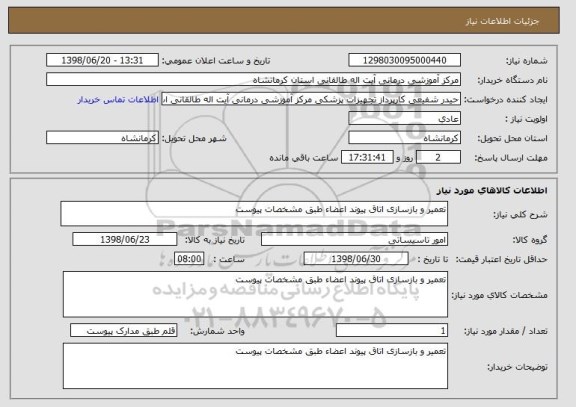Click the buyer notes text box
The height and width of the screenshot is (407, 576).
click(255, 366)
